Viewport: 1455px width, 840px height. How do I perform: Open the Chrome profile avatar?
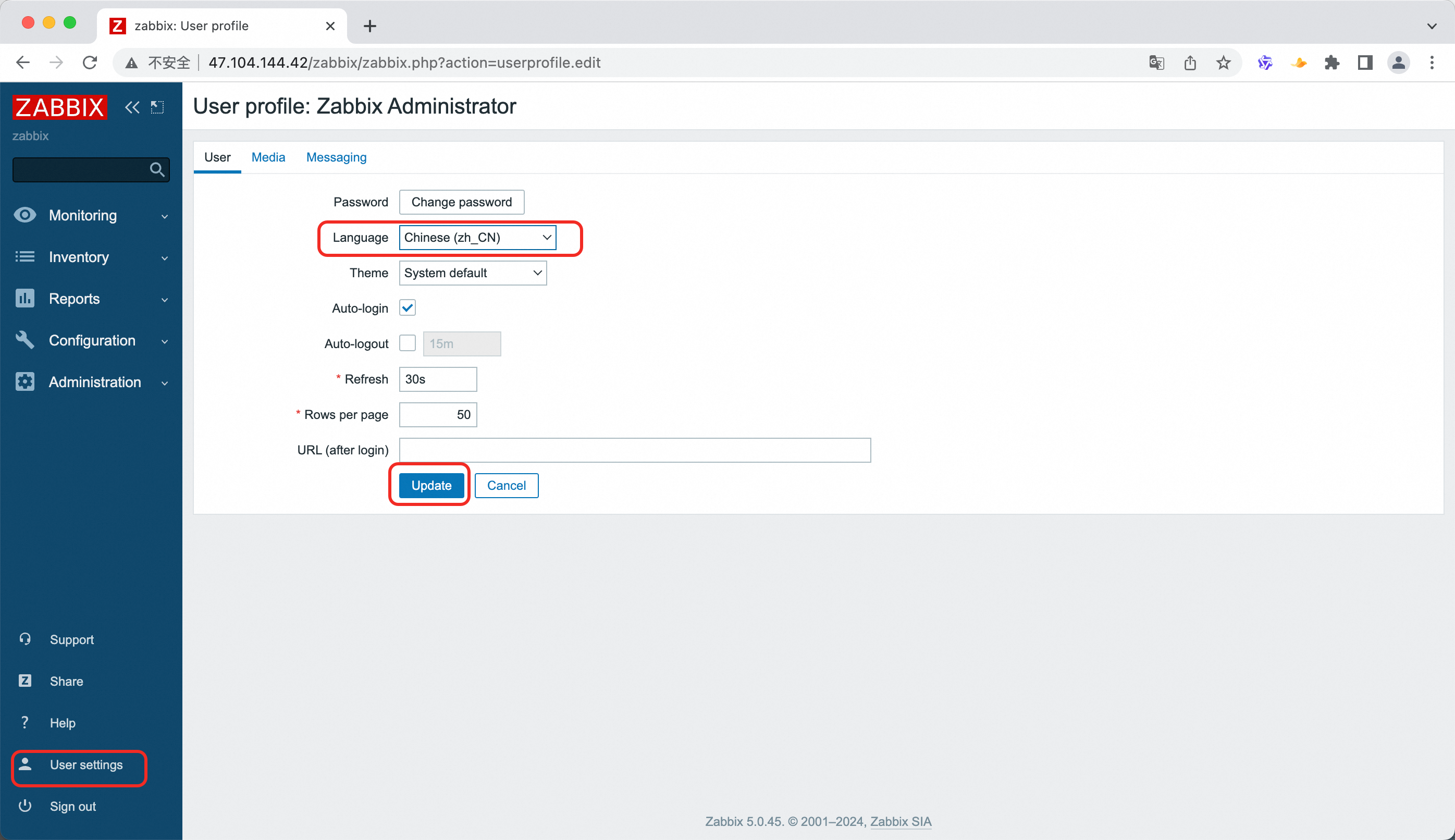[x=1399, y=63]
